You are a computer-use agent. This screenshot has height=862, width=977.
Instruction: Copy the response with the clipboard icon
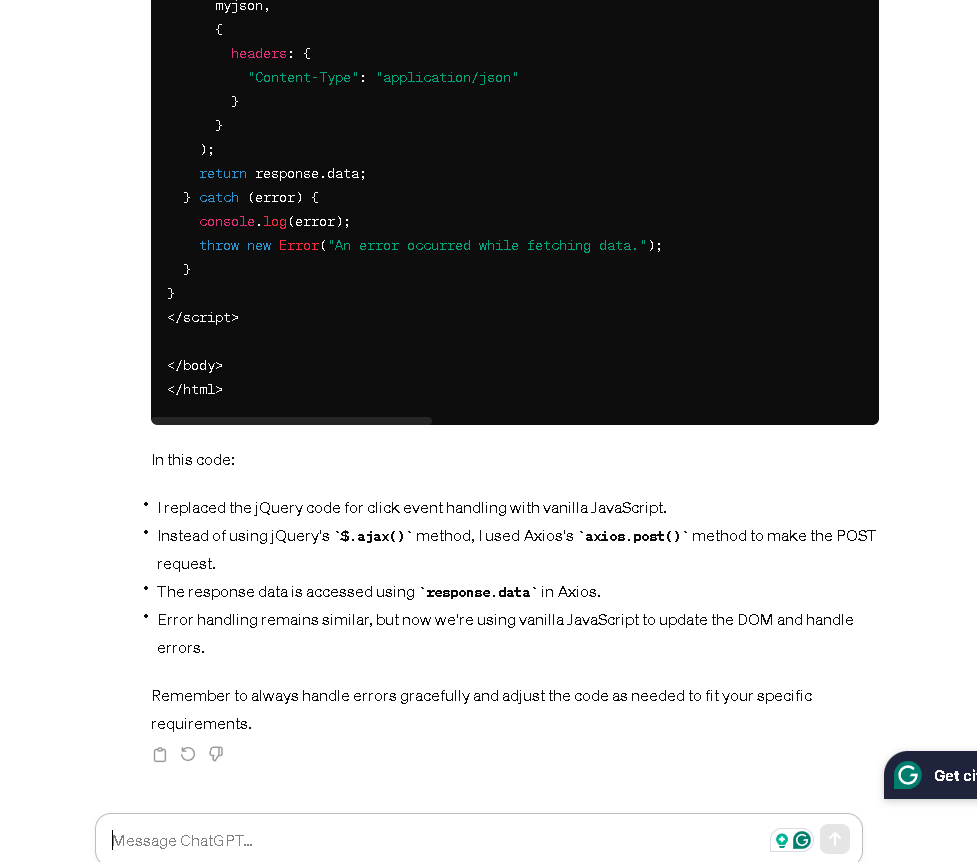(160, 755)
